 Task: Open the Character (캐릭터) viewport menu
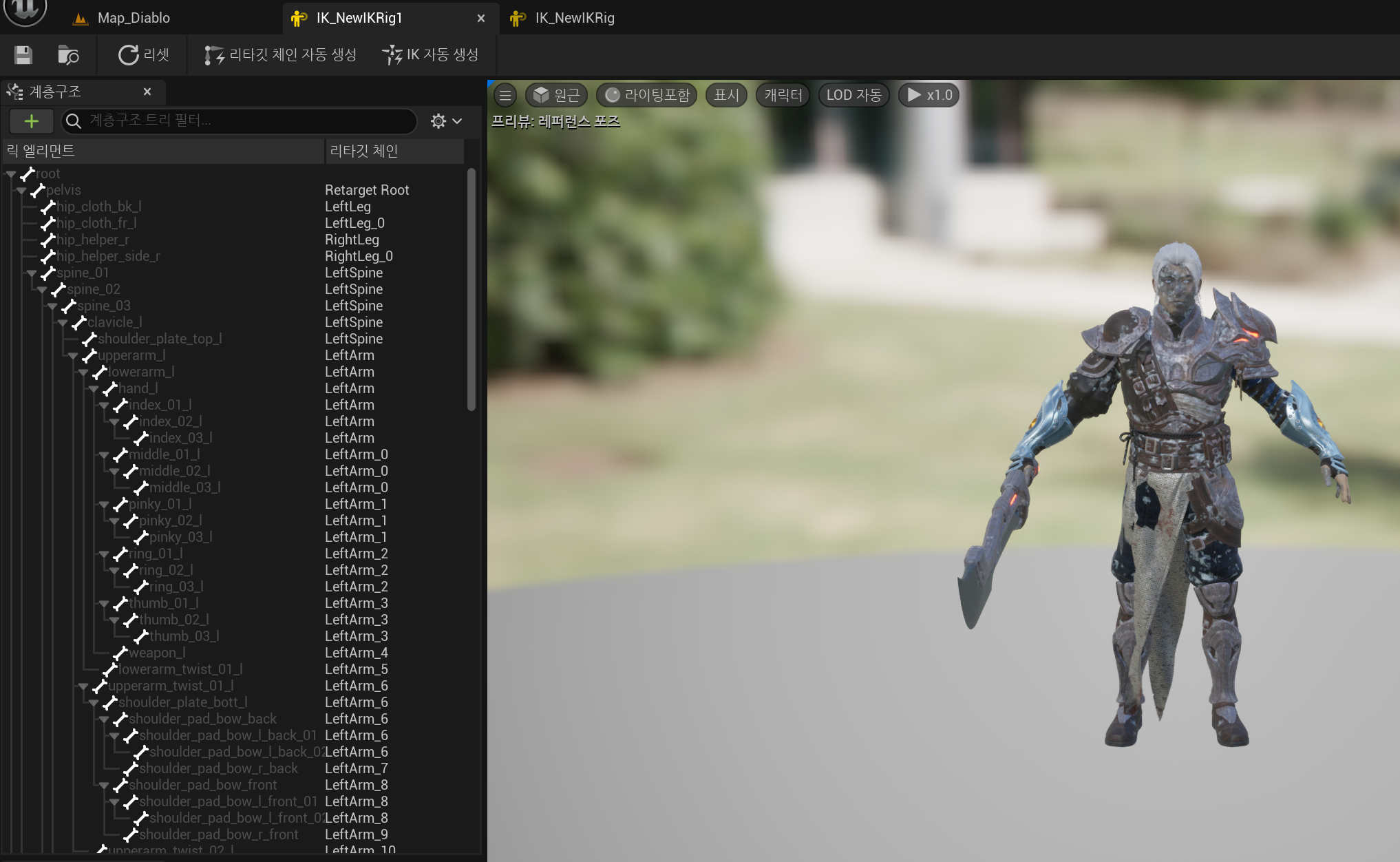783,95
